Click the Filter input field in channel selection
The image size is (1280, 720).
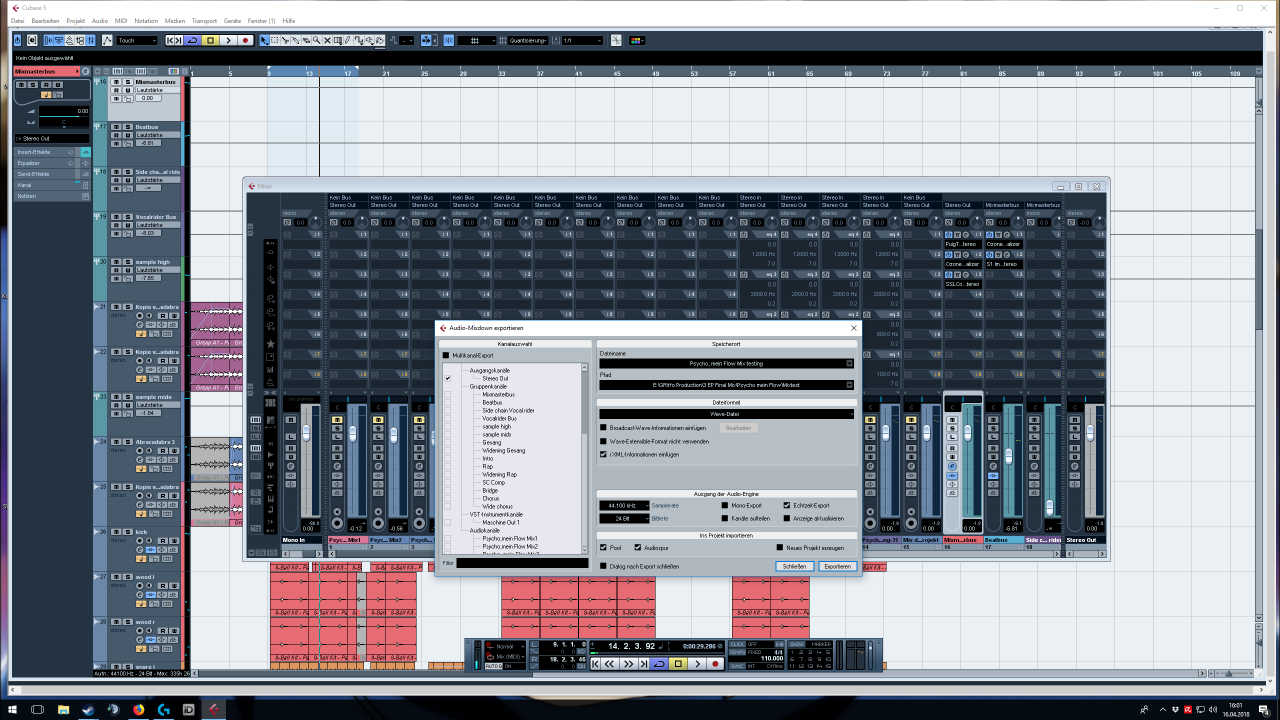522,563
